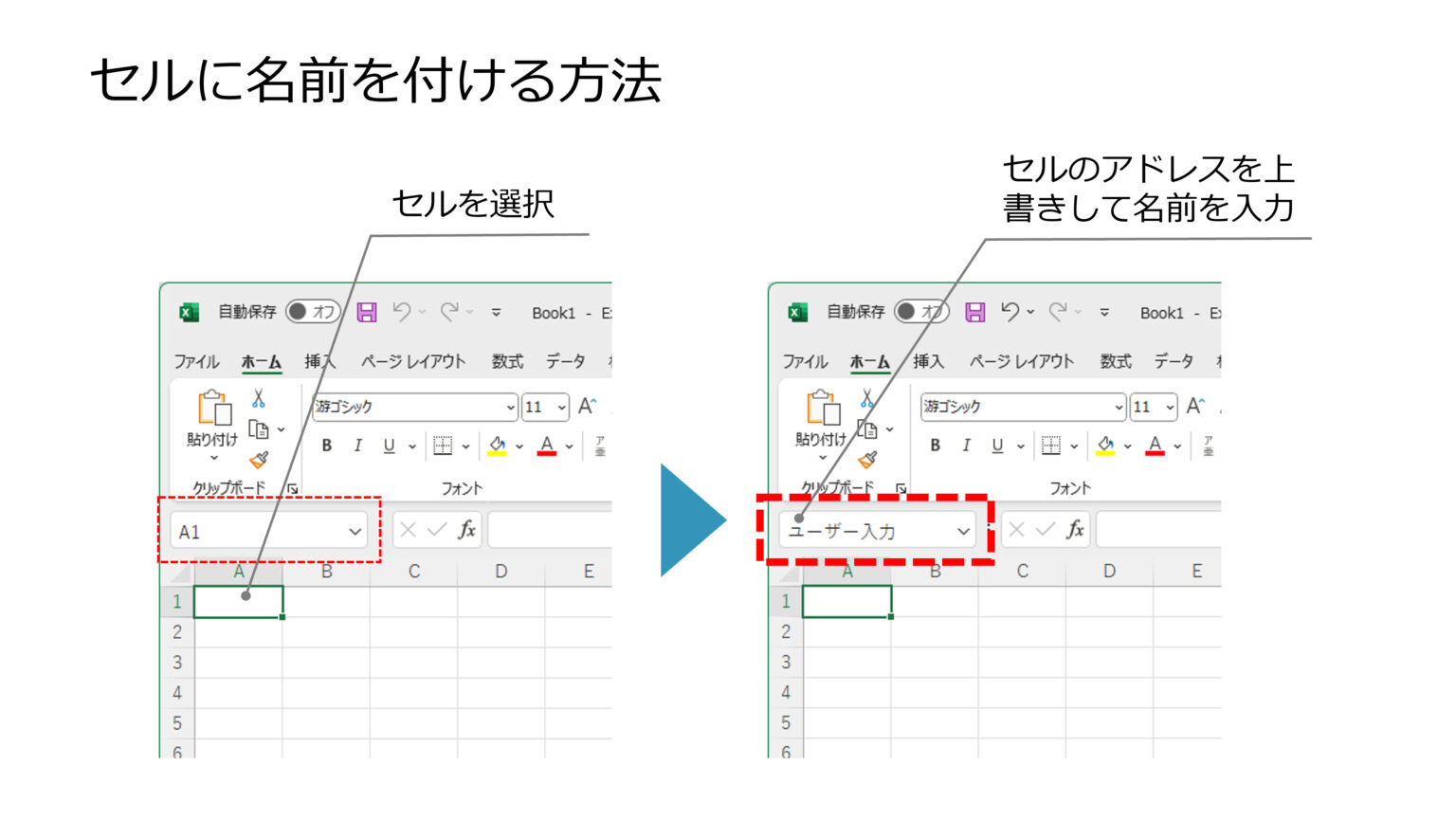The height and width of the screenshot is (819, 1456).
Task: Toggle Underline formatting
Action: pos(388,445)
